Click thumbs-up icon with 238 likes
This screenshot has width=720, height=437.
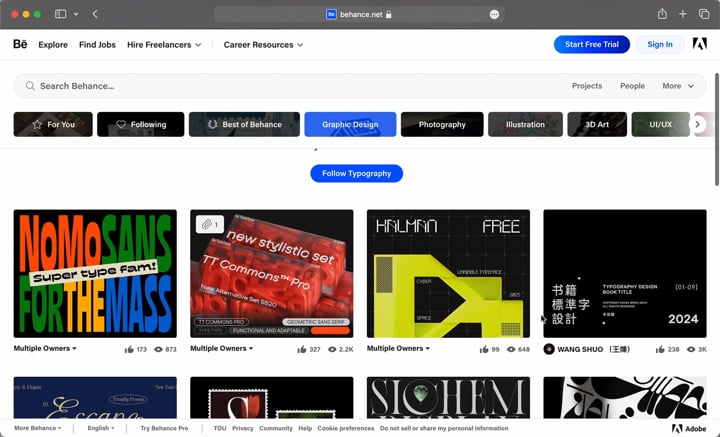(x=660, y=349)
